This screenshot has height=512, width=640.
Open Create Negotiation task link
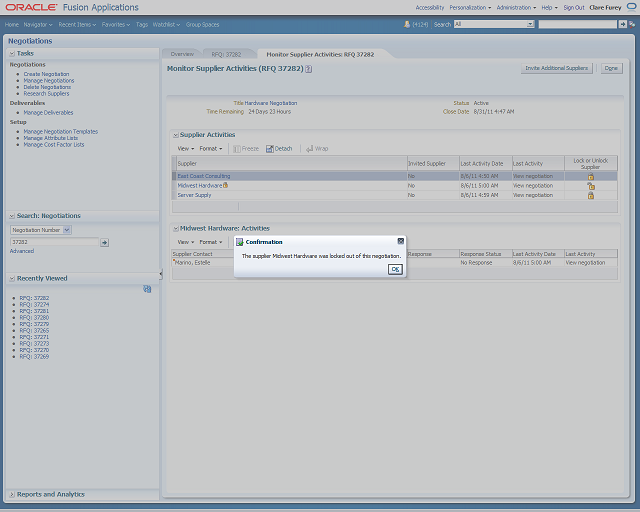tap(46, 74)
